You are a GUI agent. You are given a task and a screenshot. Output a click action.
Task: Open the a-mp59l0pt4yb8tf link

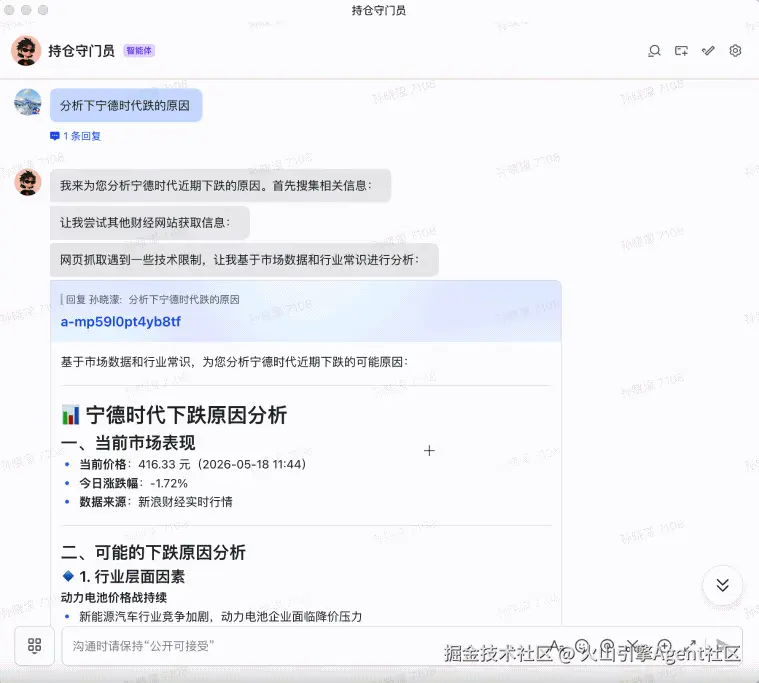[121, 322]
